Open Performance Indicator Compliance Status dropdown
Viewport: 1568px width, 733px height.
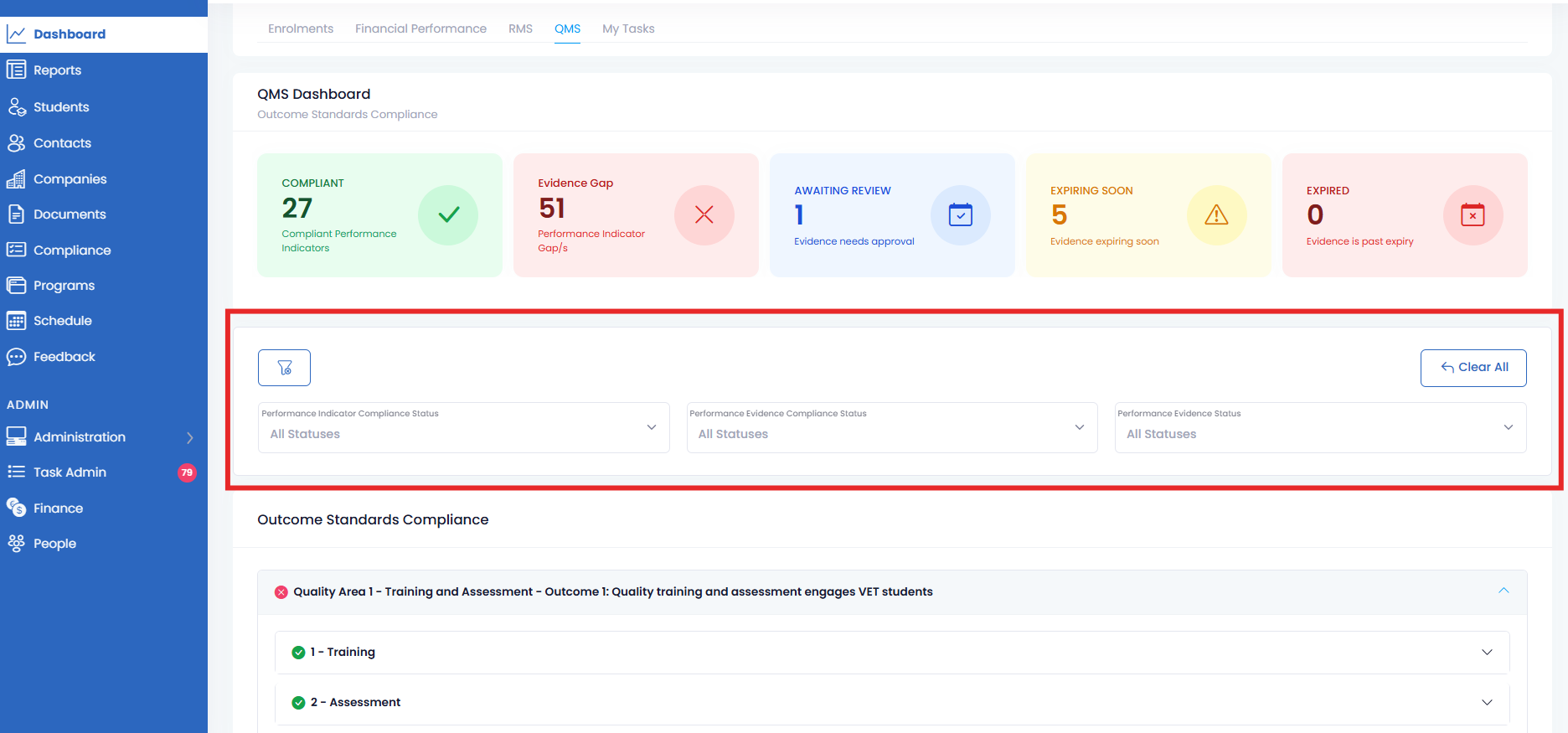[x=463, y=428]
